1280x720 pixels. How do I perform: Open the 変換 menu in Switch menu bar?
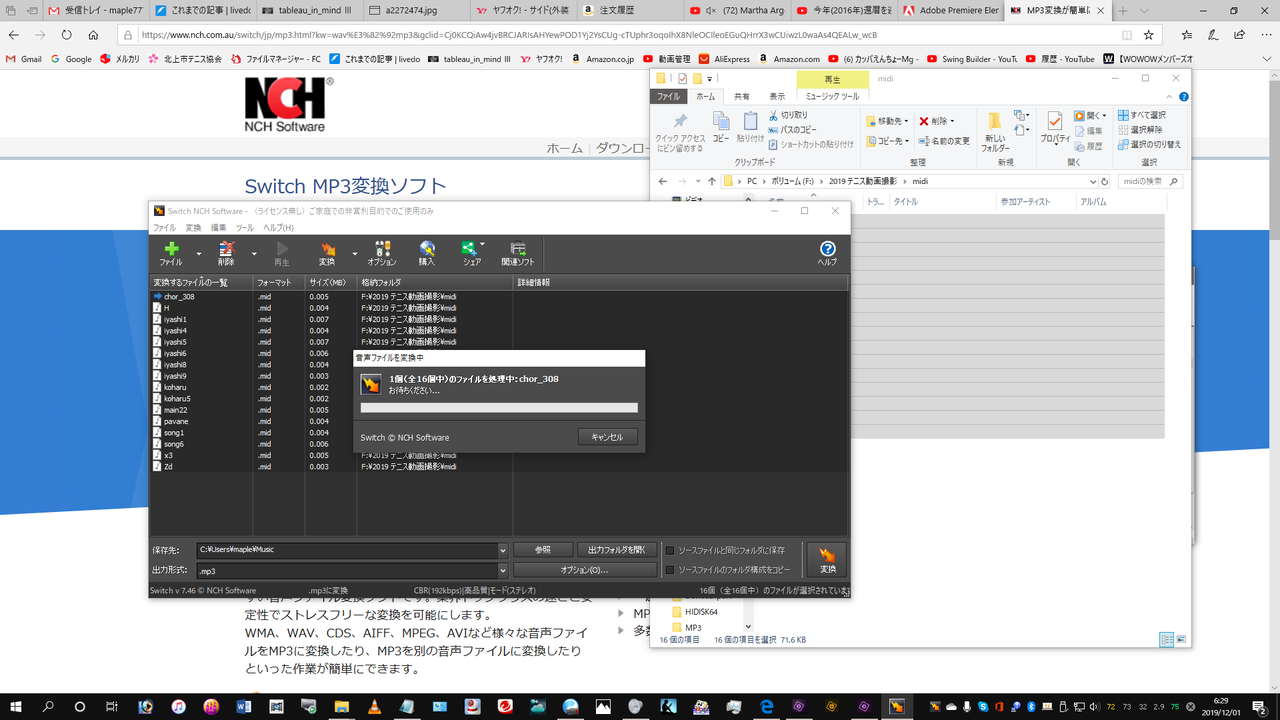[x=193, y=228]
